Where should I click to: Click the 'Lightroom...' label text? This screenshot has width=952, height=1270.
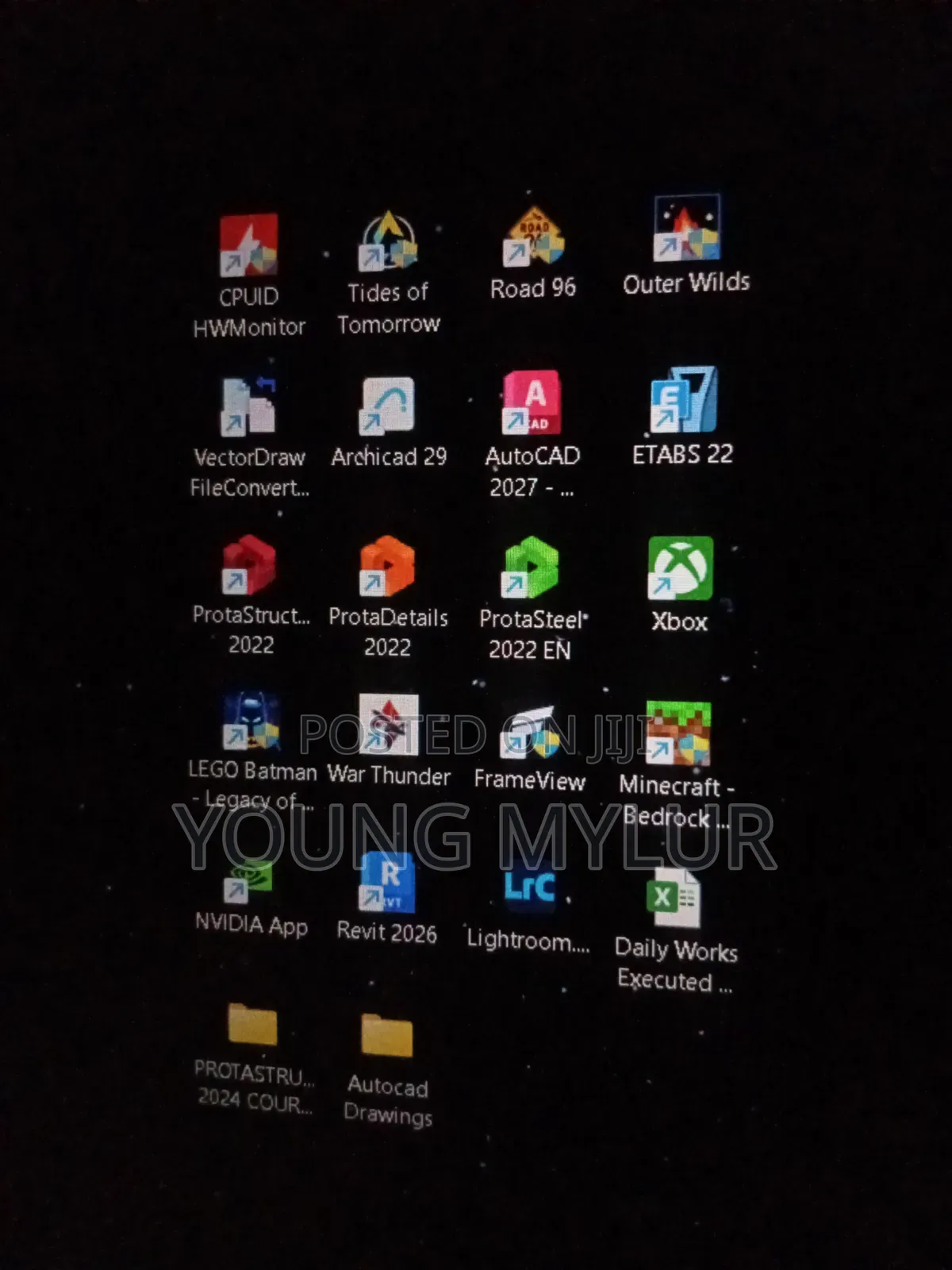point(528,941)
